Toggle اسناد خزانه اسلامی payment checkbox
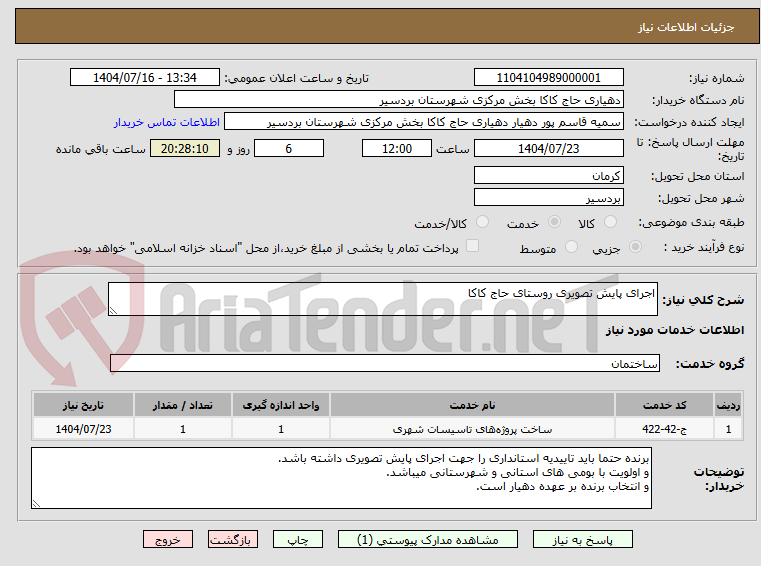 pyautogui.click(x=472, y=246)
